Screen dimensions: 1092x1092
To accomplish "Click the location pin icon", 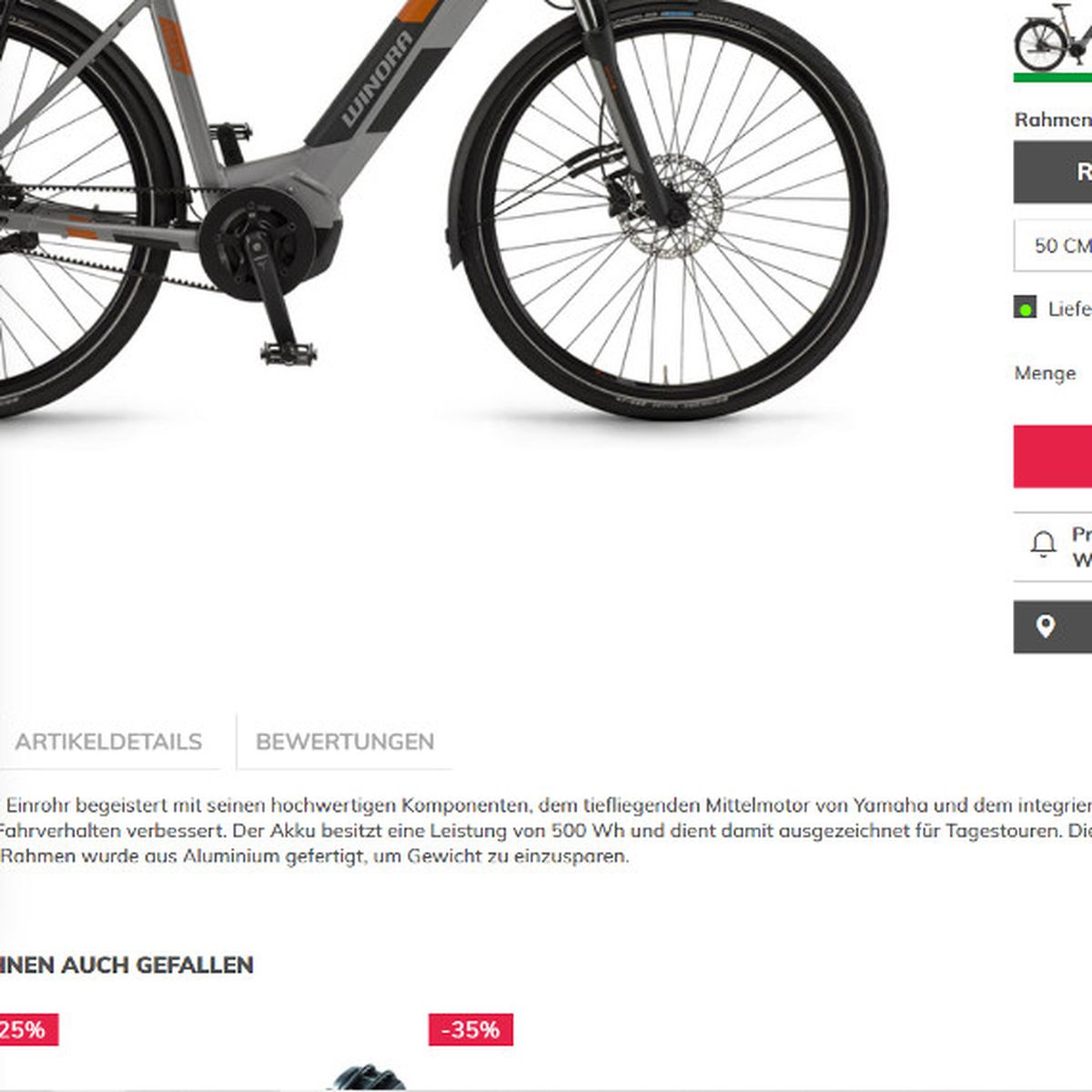I will (x=1045, y=626).
